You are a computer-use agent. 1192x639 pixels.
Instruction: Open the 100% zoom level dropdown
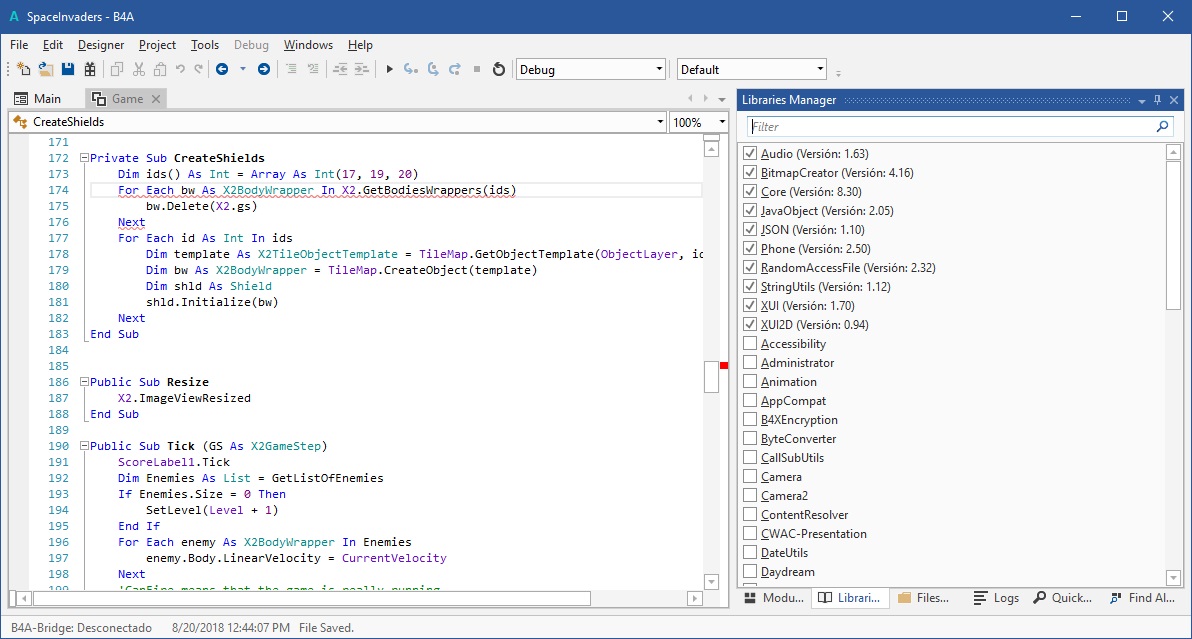[722, 122]
